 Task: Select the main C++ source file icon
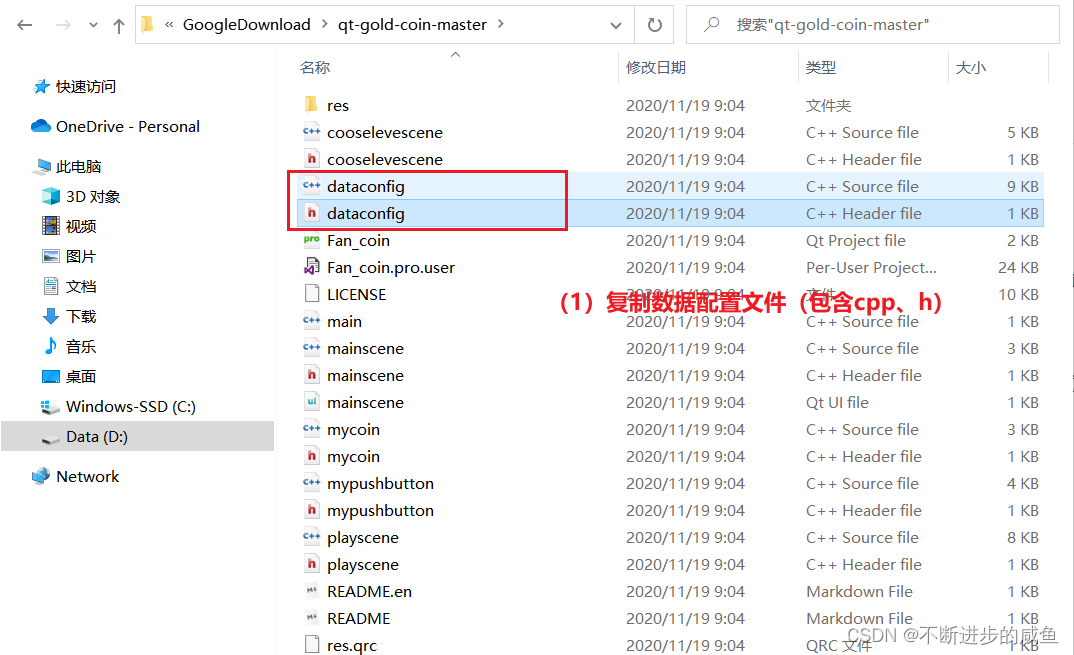(312, 320)
